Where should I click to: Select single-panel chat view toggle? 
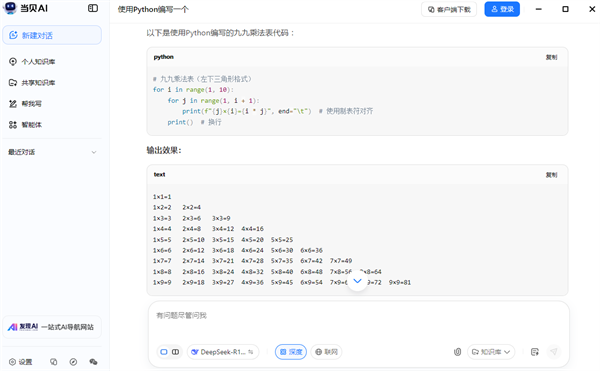(x=164, y=352)
